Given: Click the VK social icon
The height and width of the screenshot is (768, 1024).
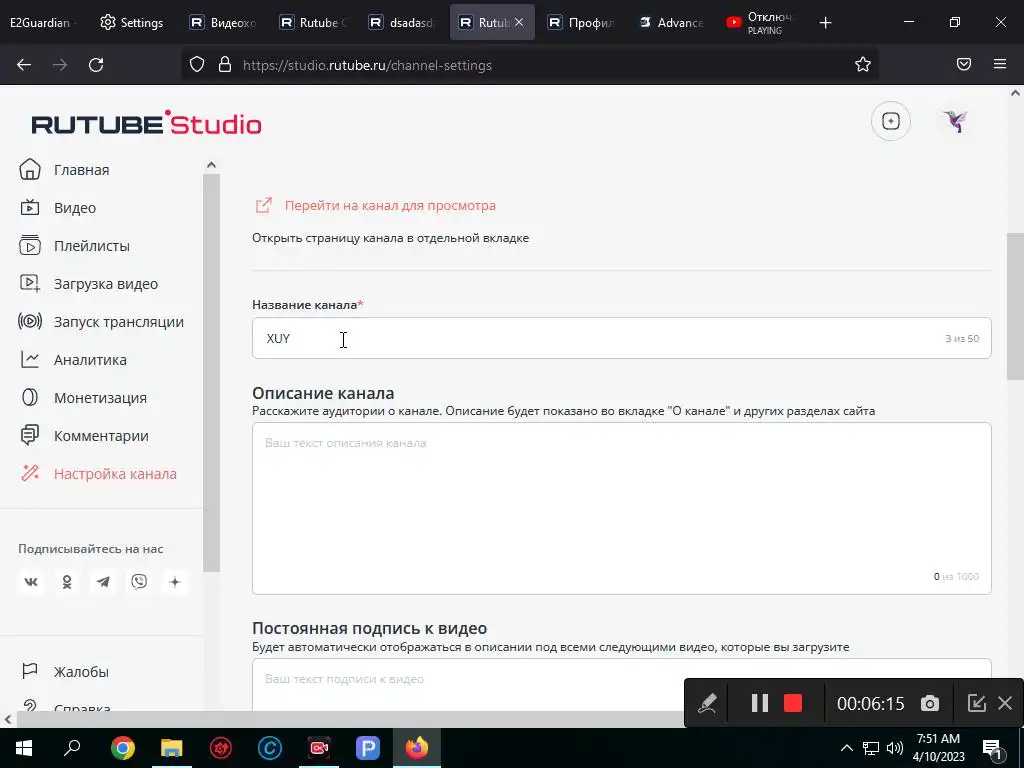Looking at the screenshot, I should (x=31, y=581).
